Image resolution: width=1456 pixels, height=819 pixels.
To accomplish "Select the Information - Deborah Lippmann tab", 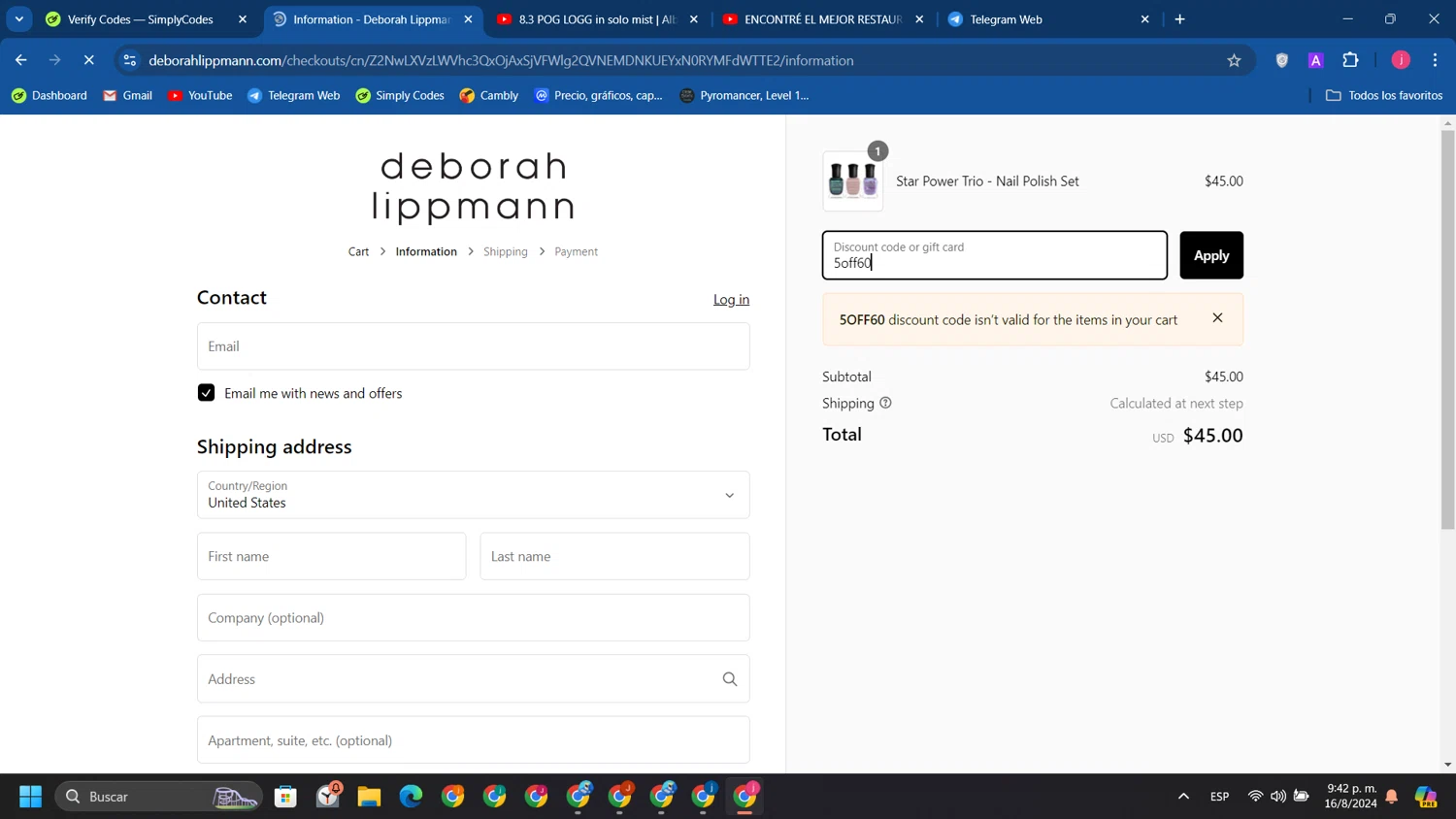I will (x=374, y=19).
